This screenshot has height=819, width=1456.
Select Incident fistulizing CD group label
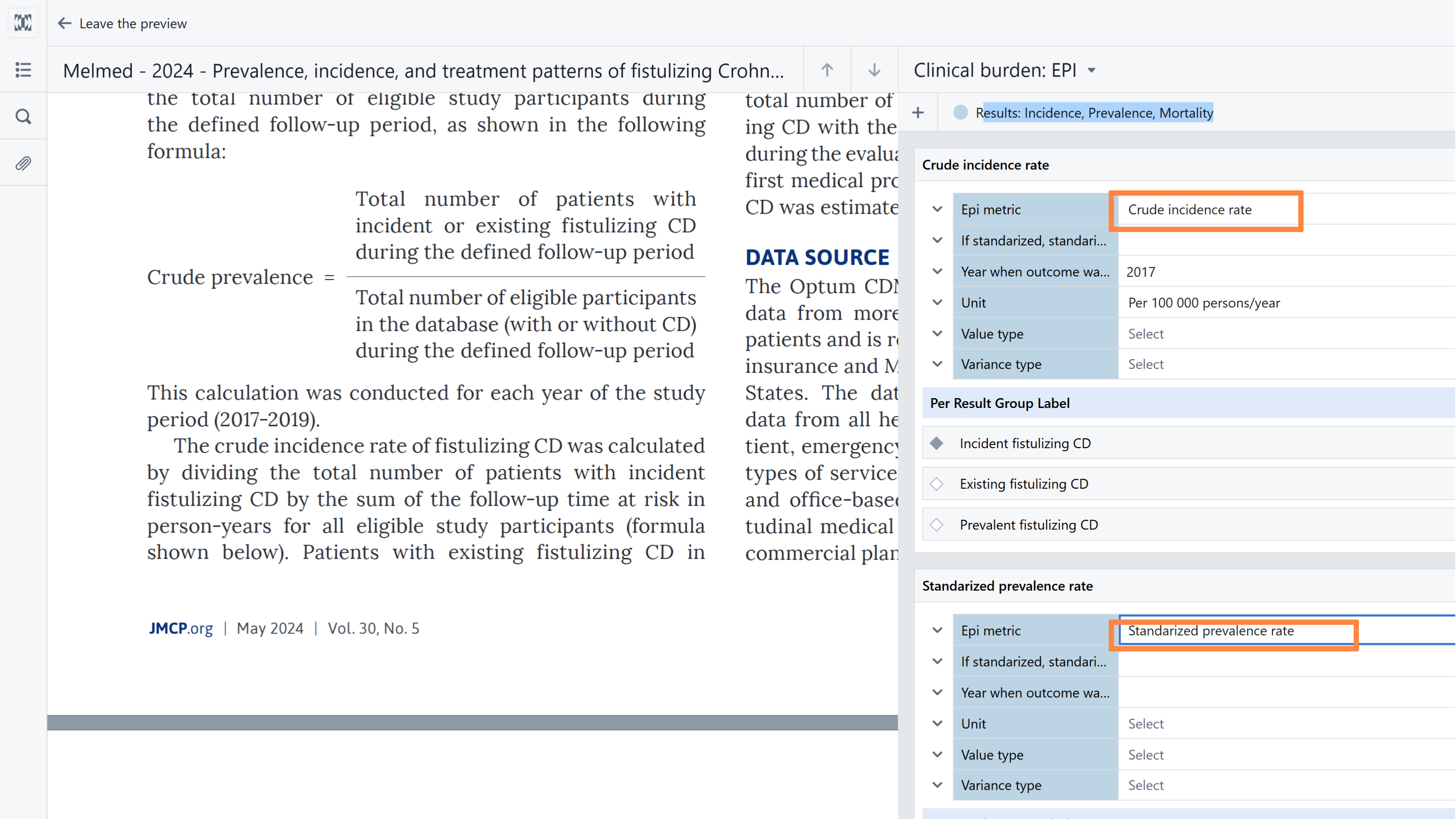pyautogui.click(x=1189, y=443)
